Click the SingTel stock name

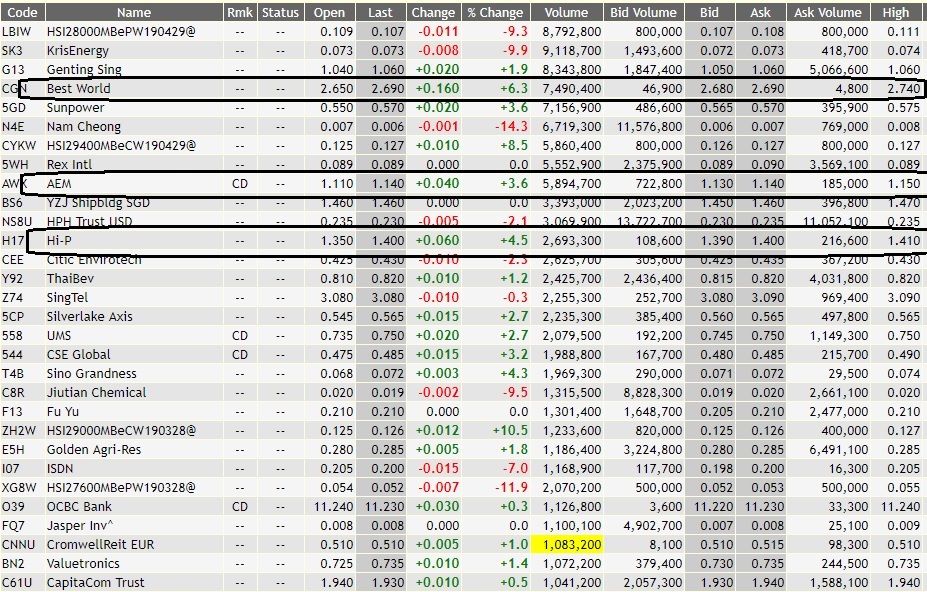coord(67,297)
